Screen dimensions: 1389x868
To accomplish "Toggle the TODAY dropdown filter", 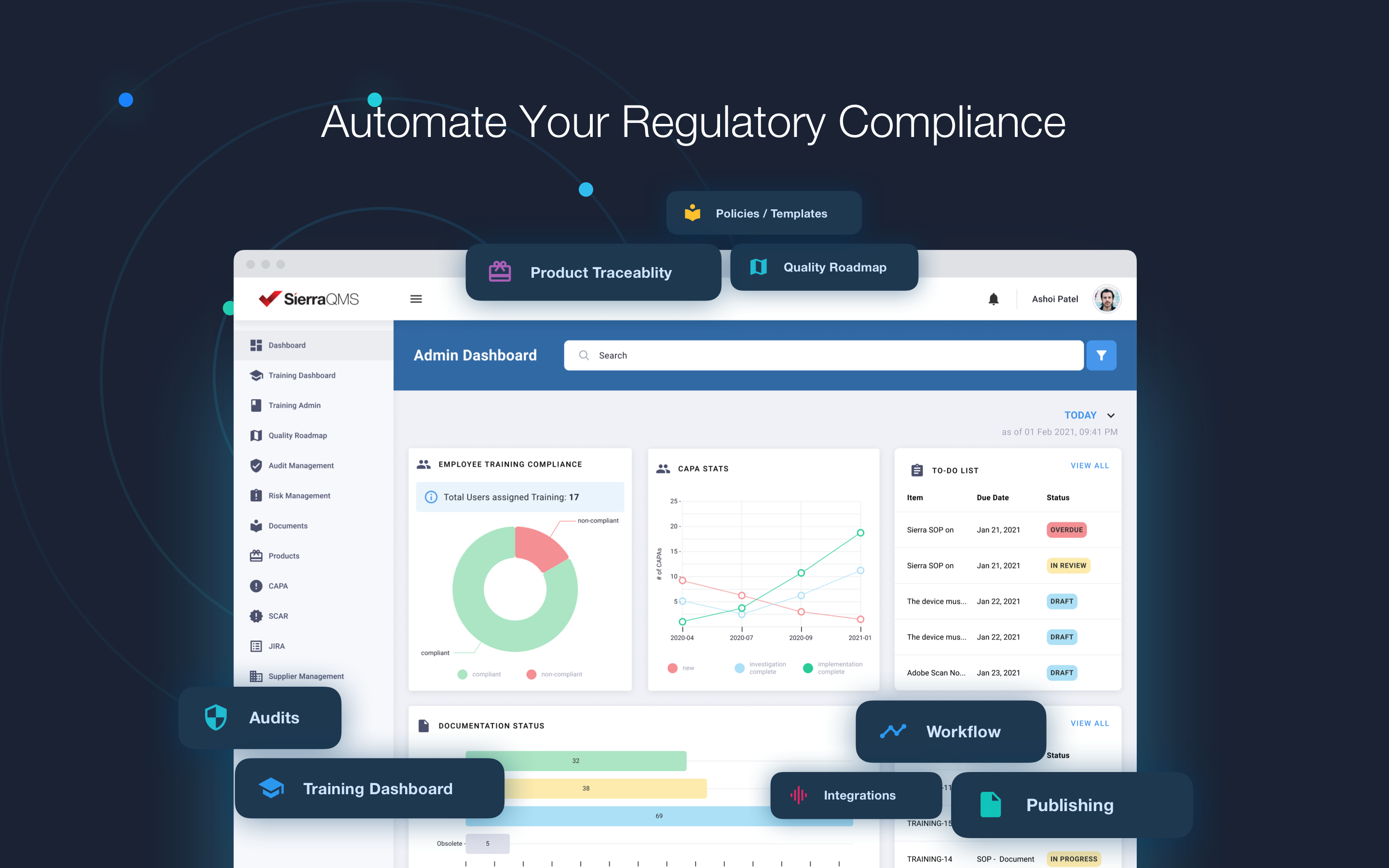I will (1092, 415).
